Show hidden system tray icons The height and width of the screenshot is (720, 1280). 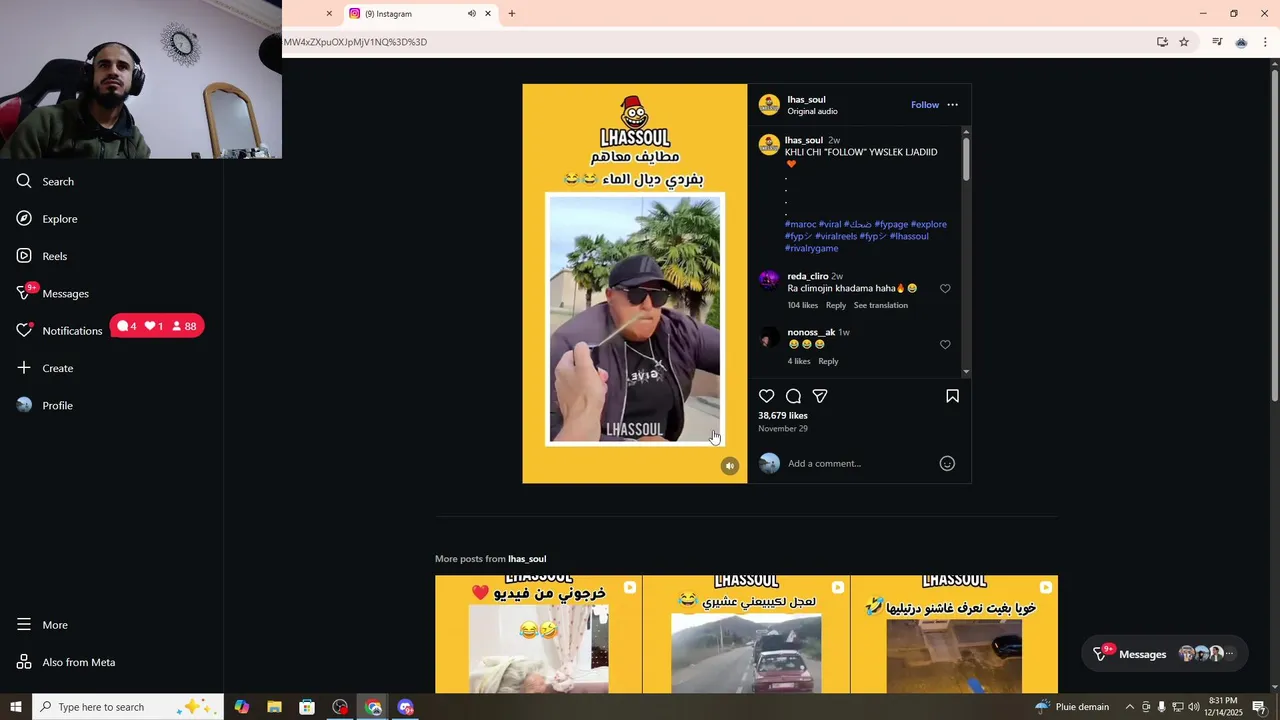pos(1130,707)
